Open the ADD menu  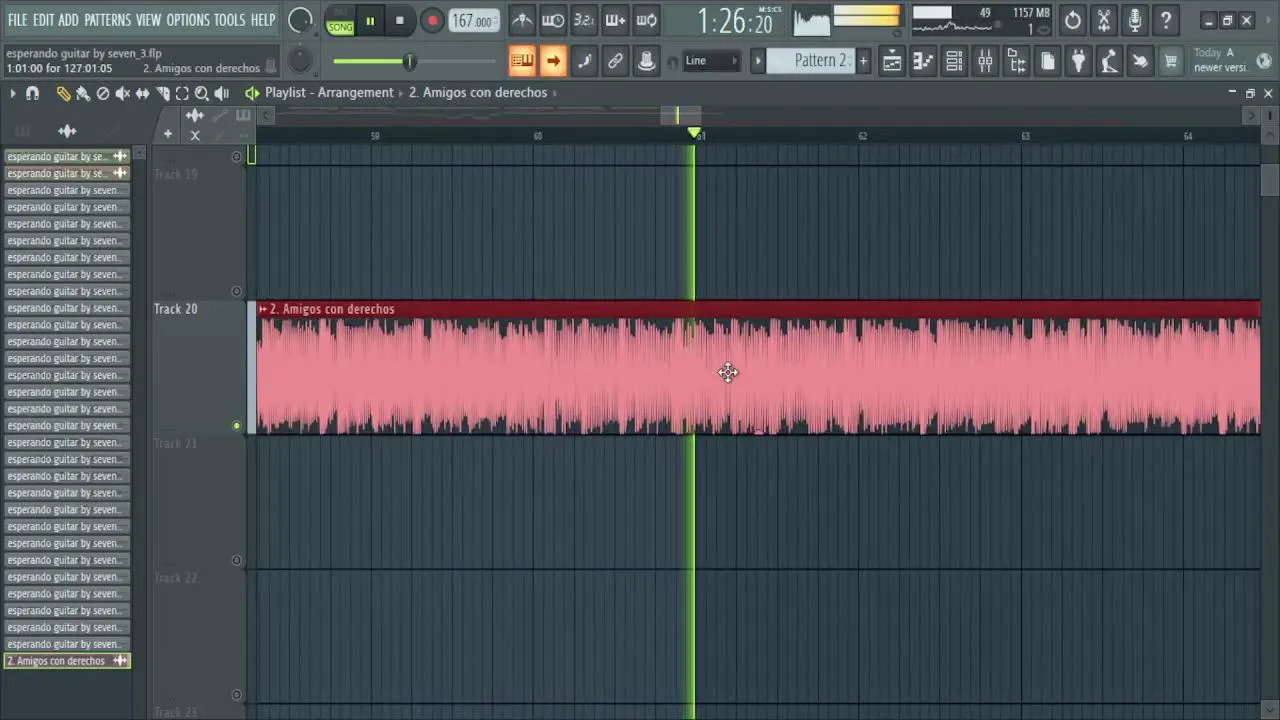[68, 20]
